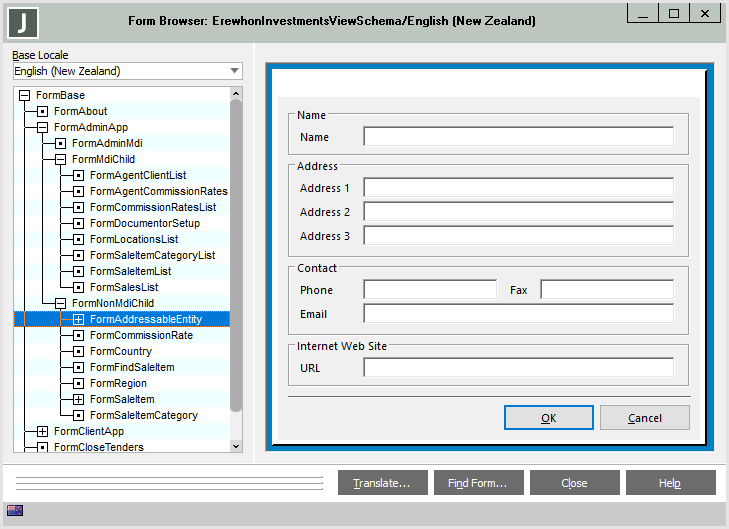Click the node icon beside FormAbout
729x529 pixels.
click(x=42, y=111)
